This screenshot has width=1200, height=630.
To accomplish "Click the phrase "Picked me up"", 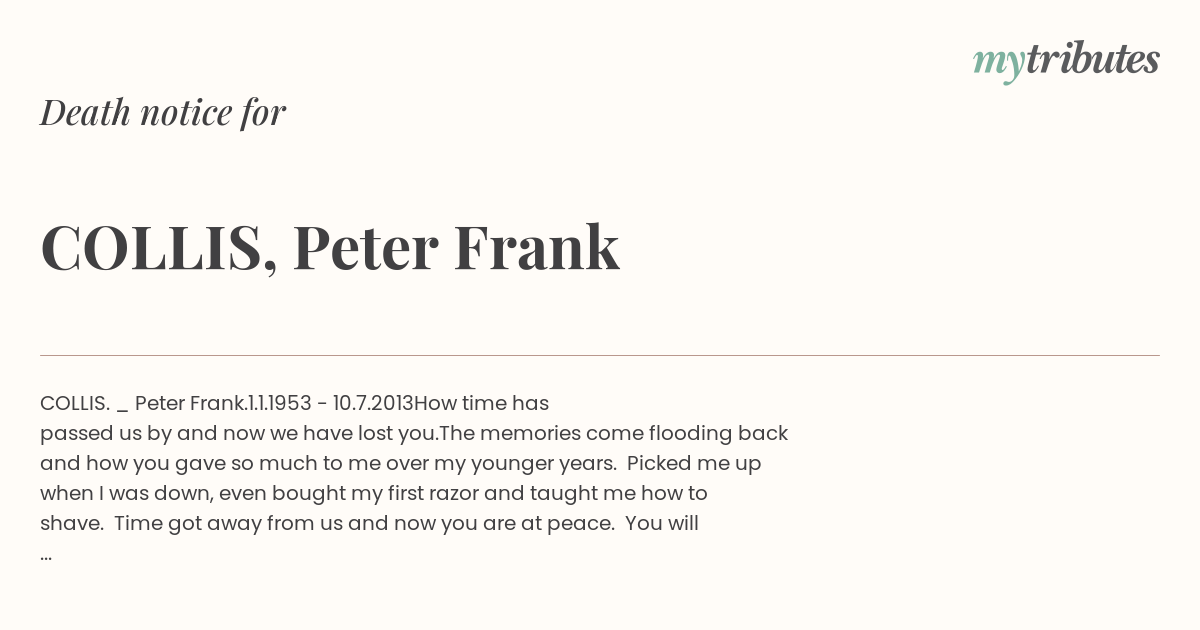I will tap(694, 464).
